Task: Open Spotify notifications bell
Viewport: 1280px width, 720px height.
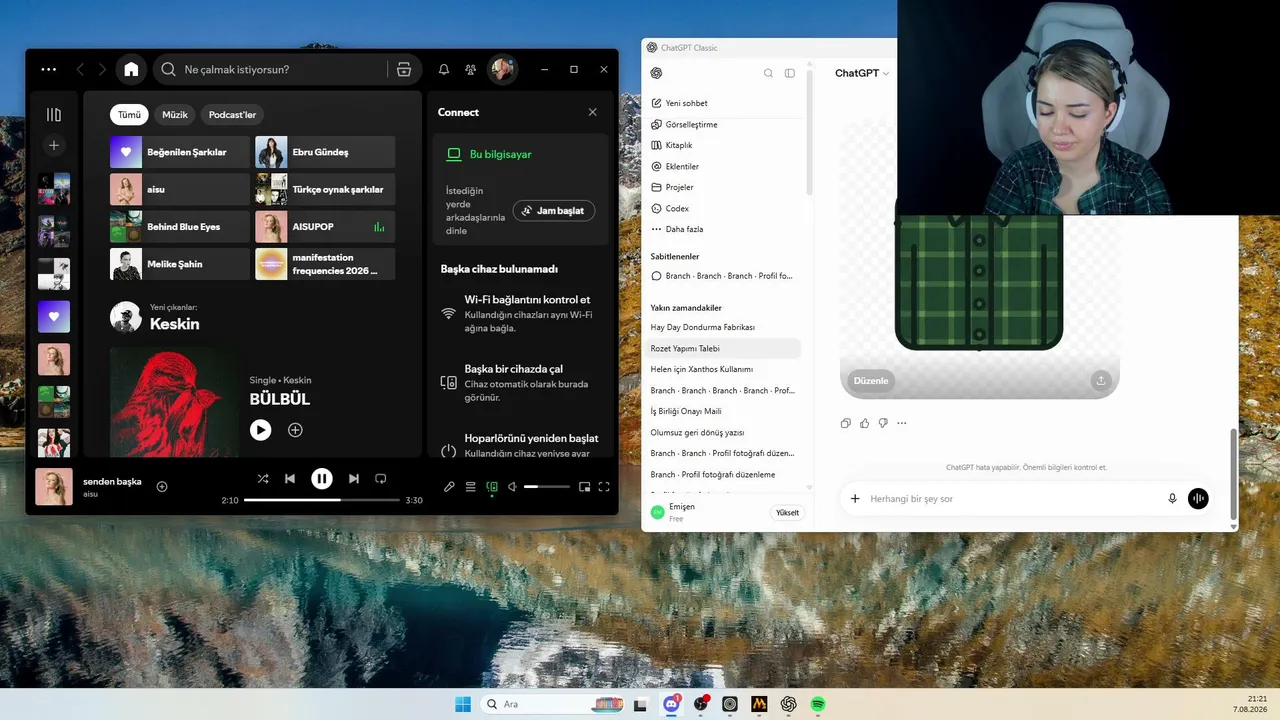Action: click(444, 70)
